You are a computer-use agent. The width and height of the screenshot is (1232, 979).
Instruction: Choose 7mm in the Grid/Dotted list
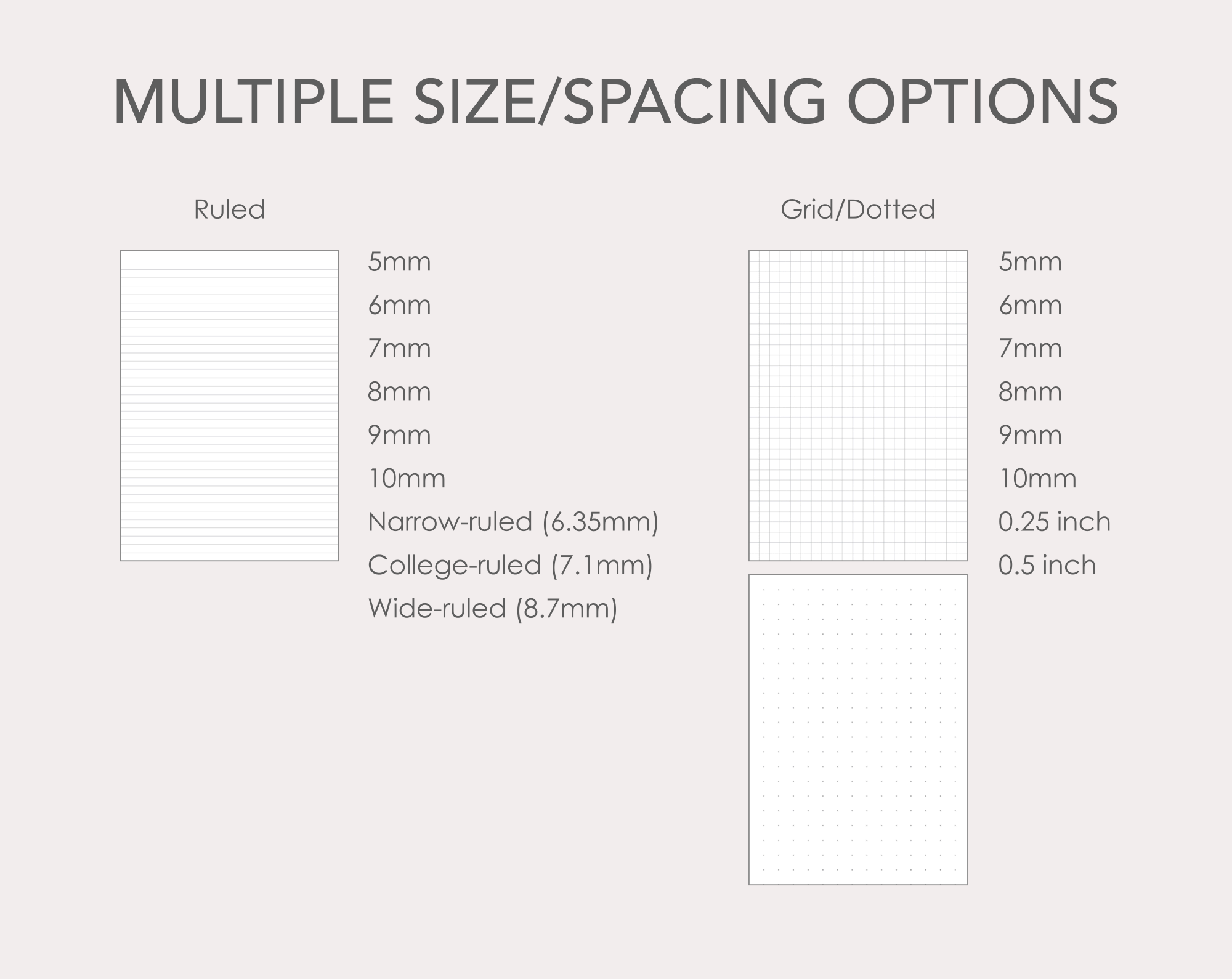pos(1030,349)
